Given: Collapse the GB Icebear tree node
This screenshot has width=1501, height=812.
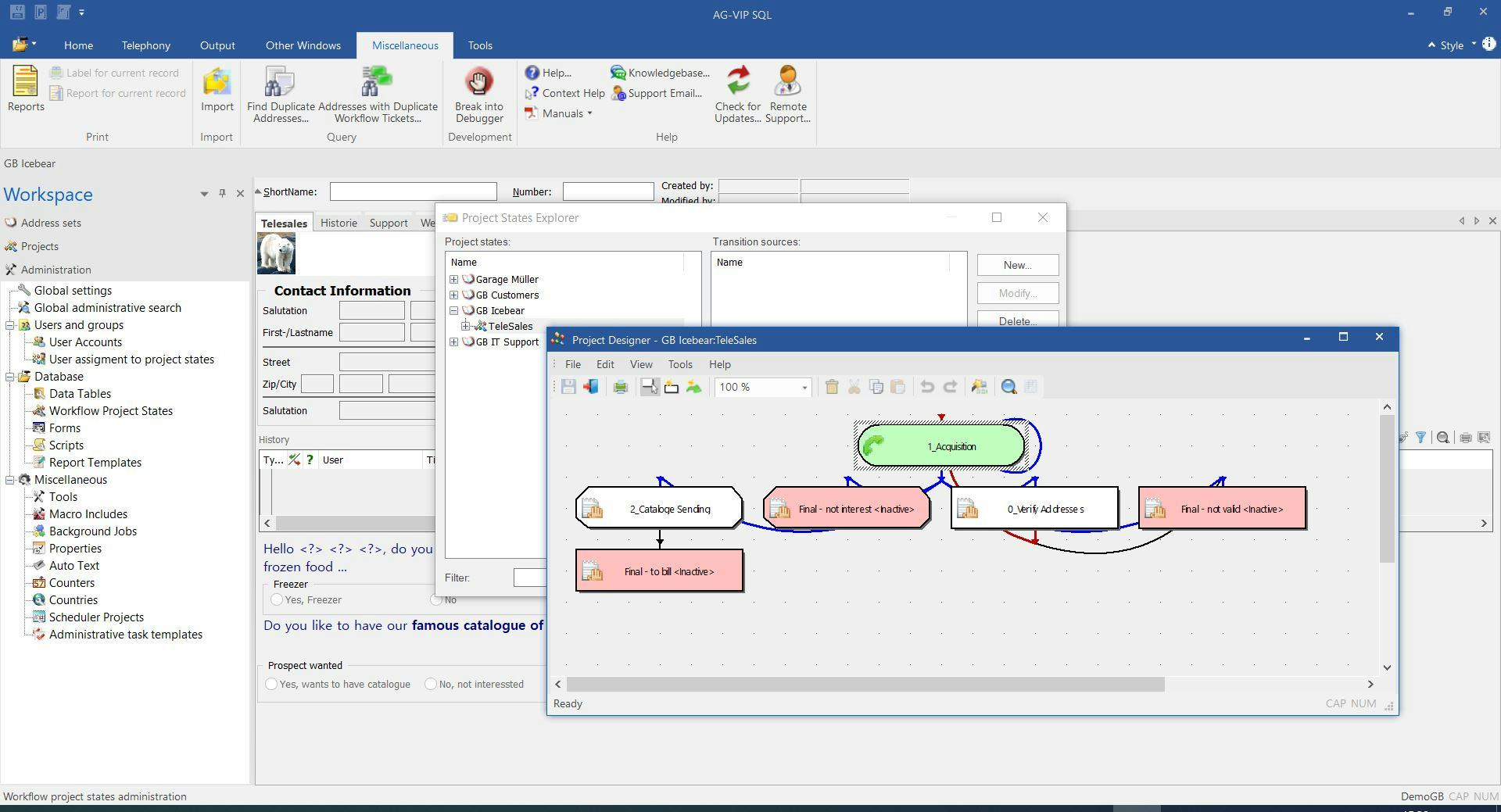Looking at the screenshot, I should point(454,310).
